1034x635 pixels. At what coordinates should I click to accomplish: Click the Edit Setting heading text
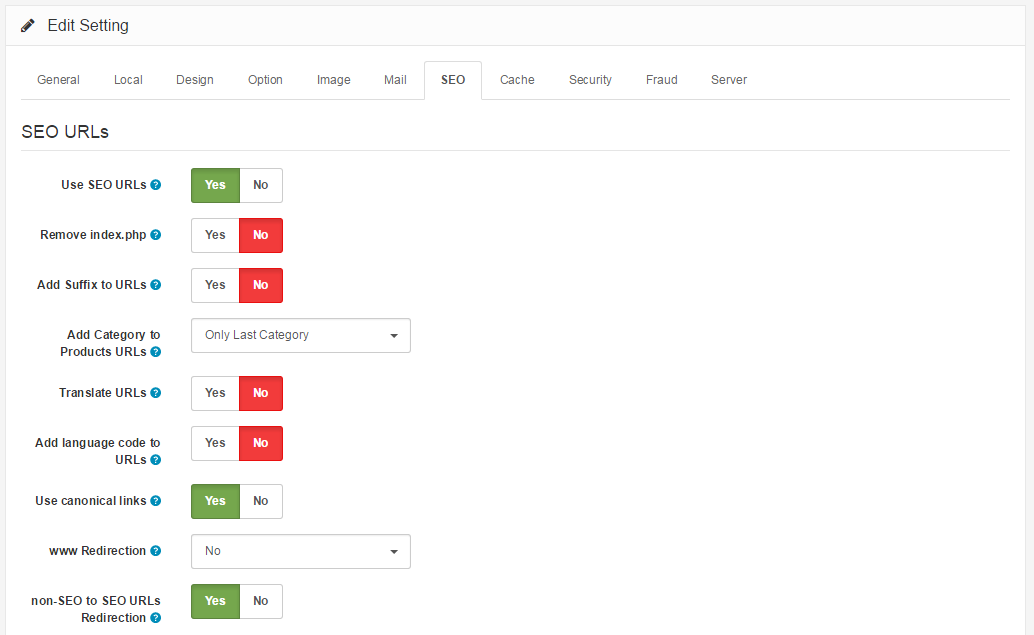88,26
